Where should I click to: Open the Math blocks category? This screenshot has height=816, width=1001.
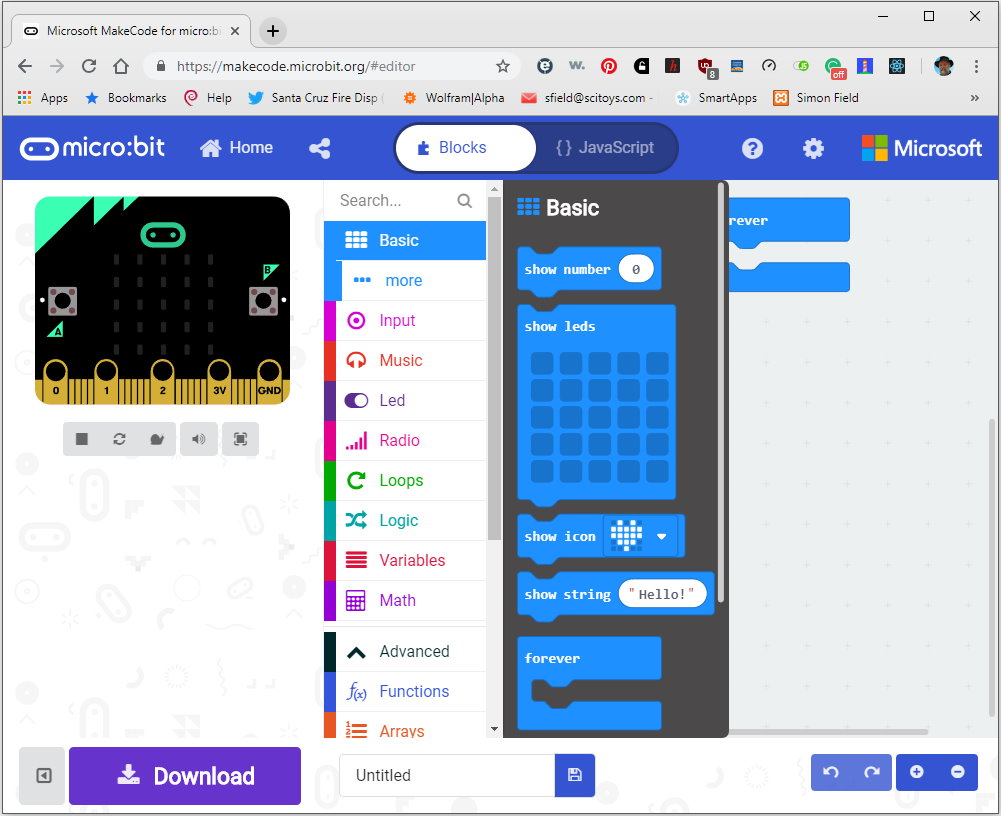coord(405,600)
